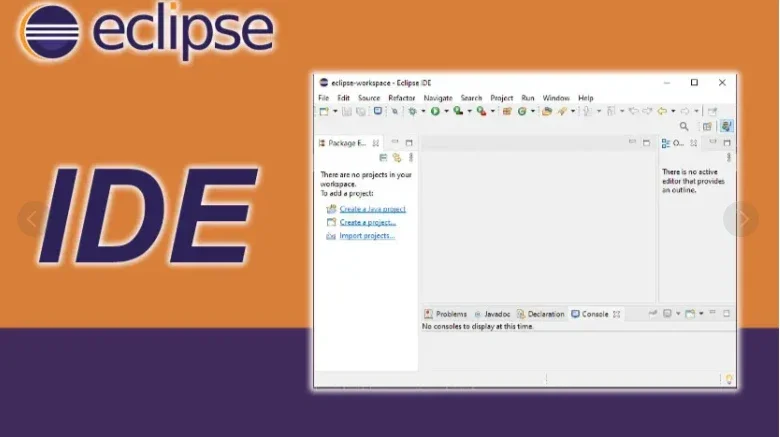Switch to the Problems tab
The height and width of the screenshot is (437, 780).
pos(446,314)
